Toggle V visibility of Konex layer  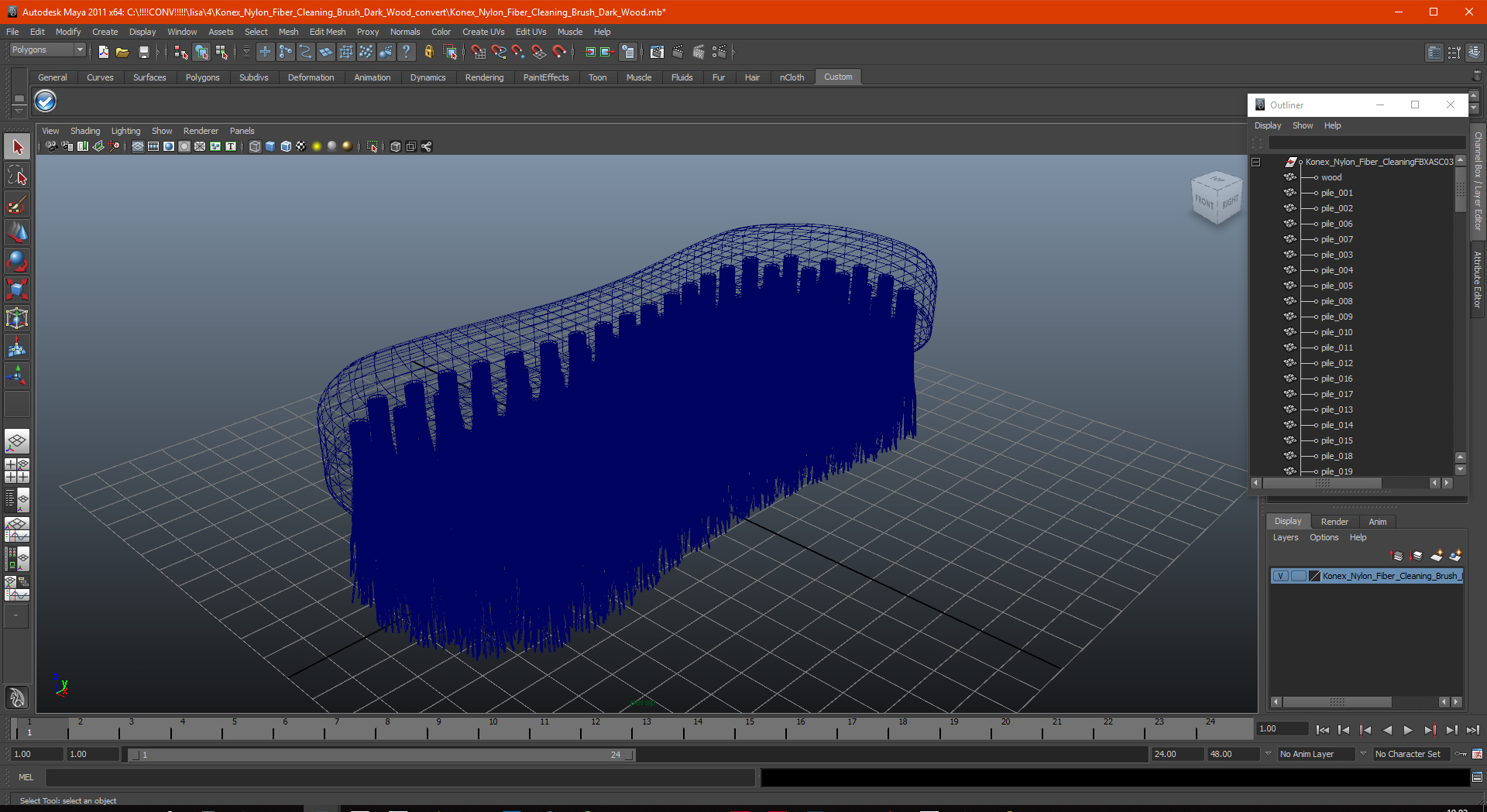click(x=1281, y=576)
